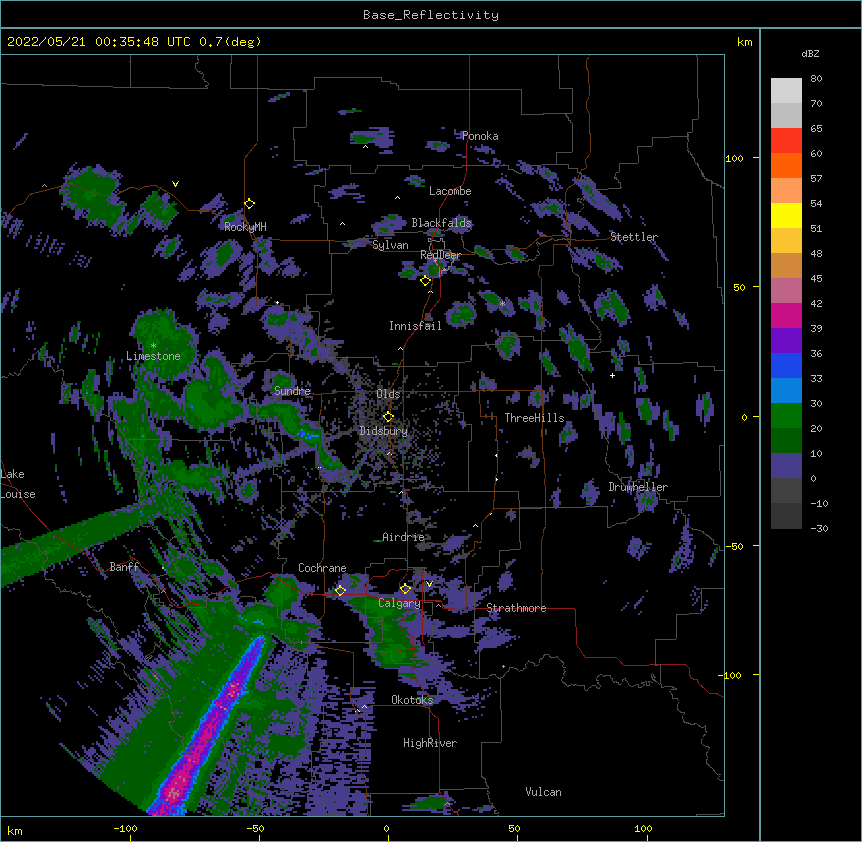This screenshot has height=842, width=862.
Task: Click the white plus marker north of Drumheller
Action: (612, 375)
